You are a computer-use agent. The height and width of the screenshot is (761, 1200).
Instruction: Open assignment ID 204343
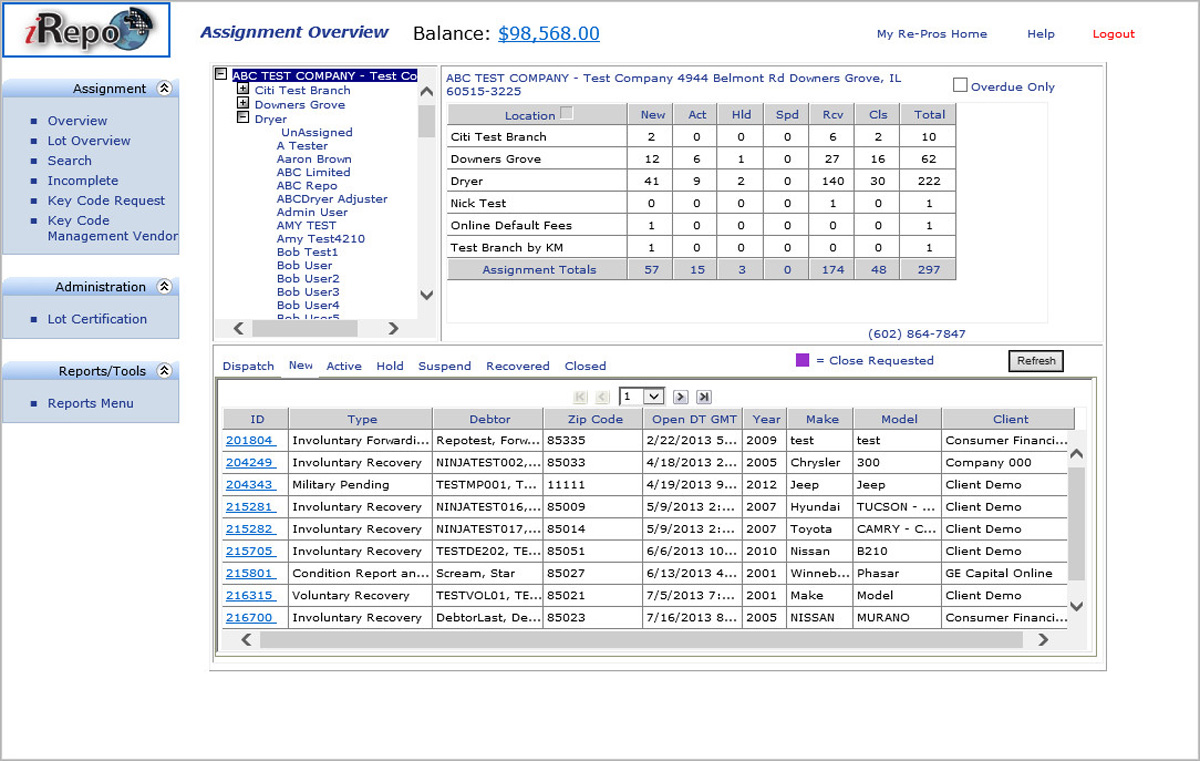coord(250,484)
